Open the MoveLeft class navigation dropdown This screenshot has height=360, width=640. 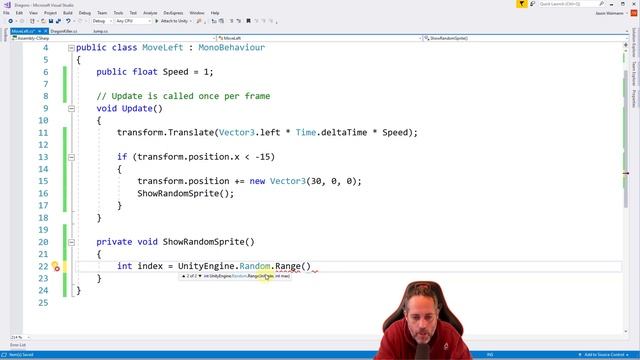tap(319, 38)
